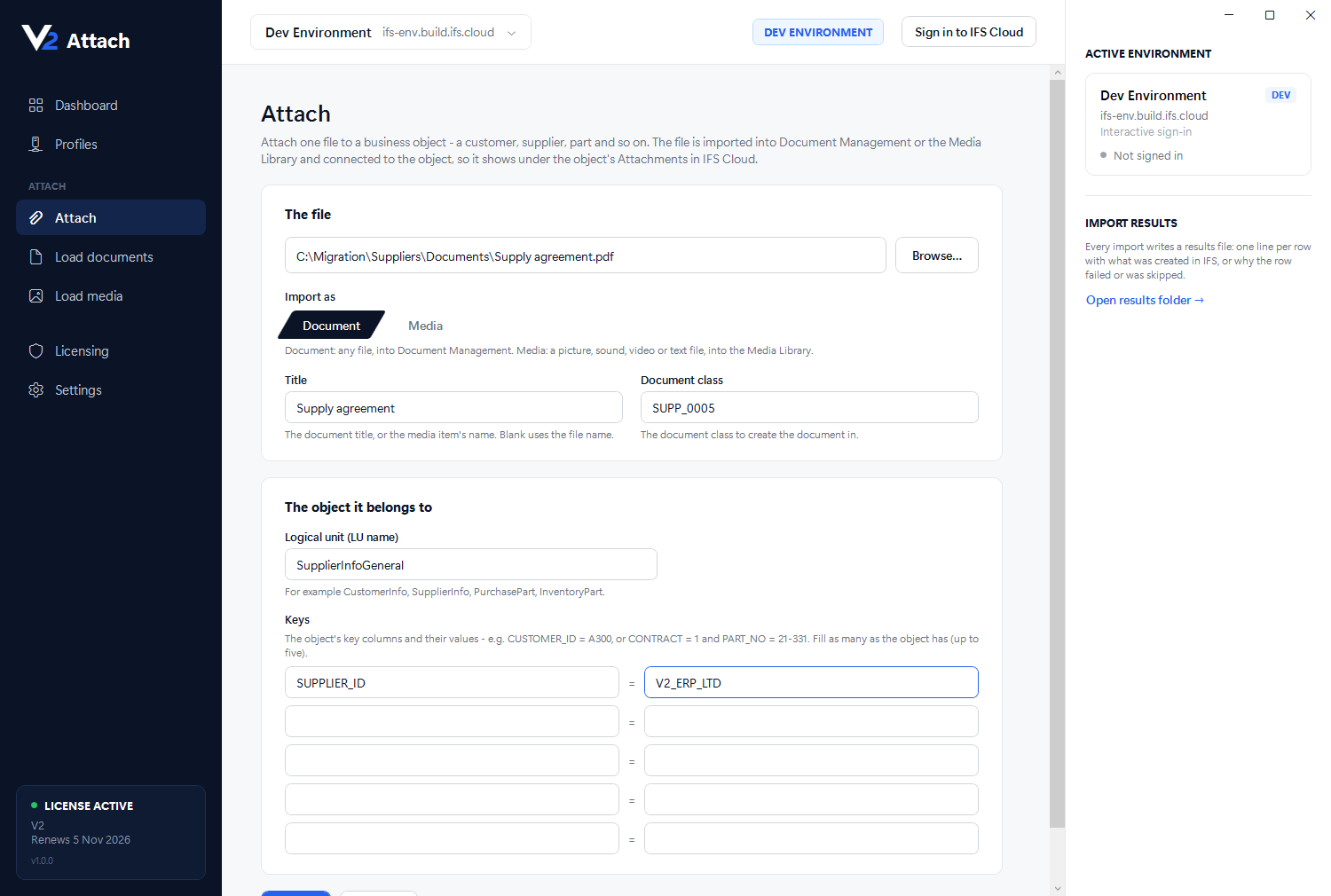
Task: Click the LICENSE ACTIVE status card
Action: [111, 832]
